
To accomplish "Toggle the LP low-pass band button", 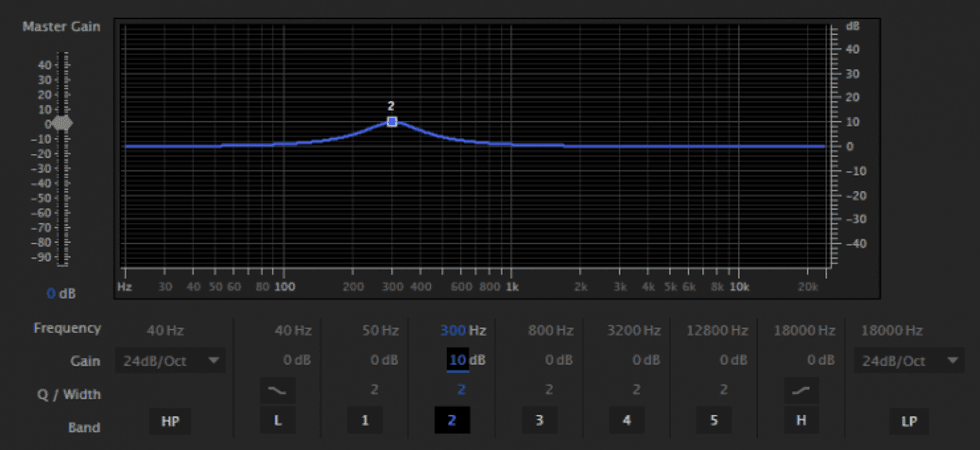I will pyautogui.click(x=909, y=421).
